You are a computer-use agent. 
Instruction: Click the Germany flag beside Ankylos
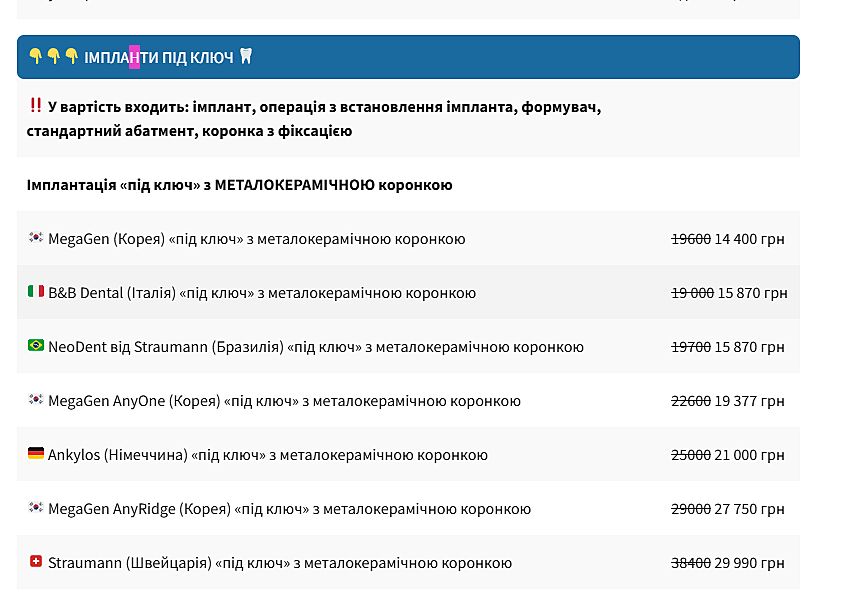pyautogui.click(x=36, y=454)
